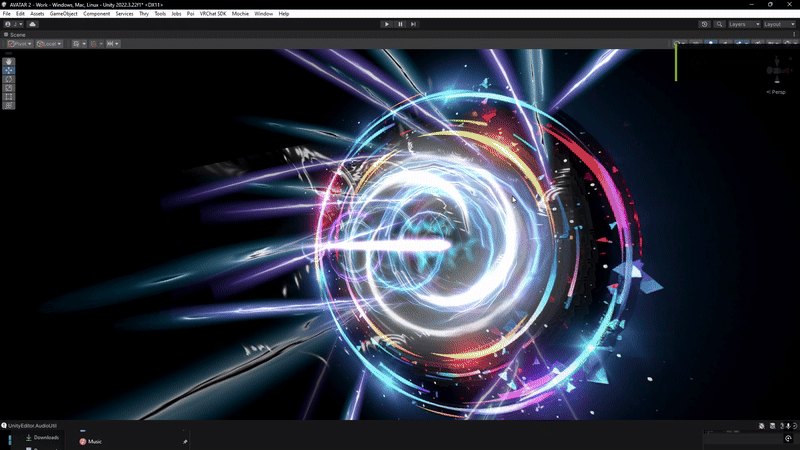Start Play mode with the Play button
The width and height of the screenshot is (800, 450).
pyautogui.click(x=387, y=24)
